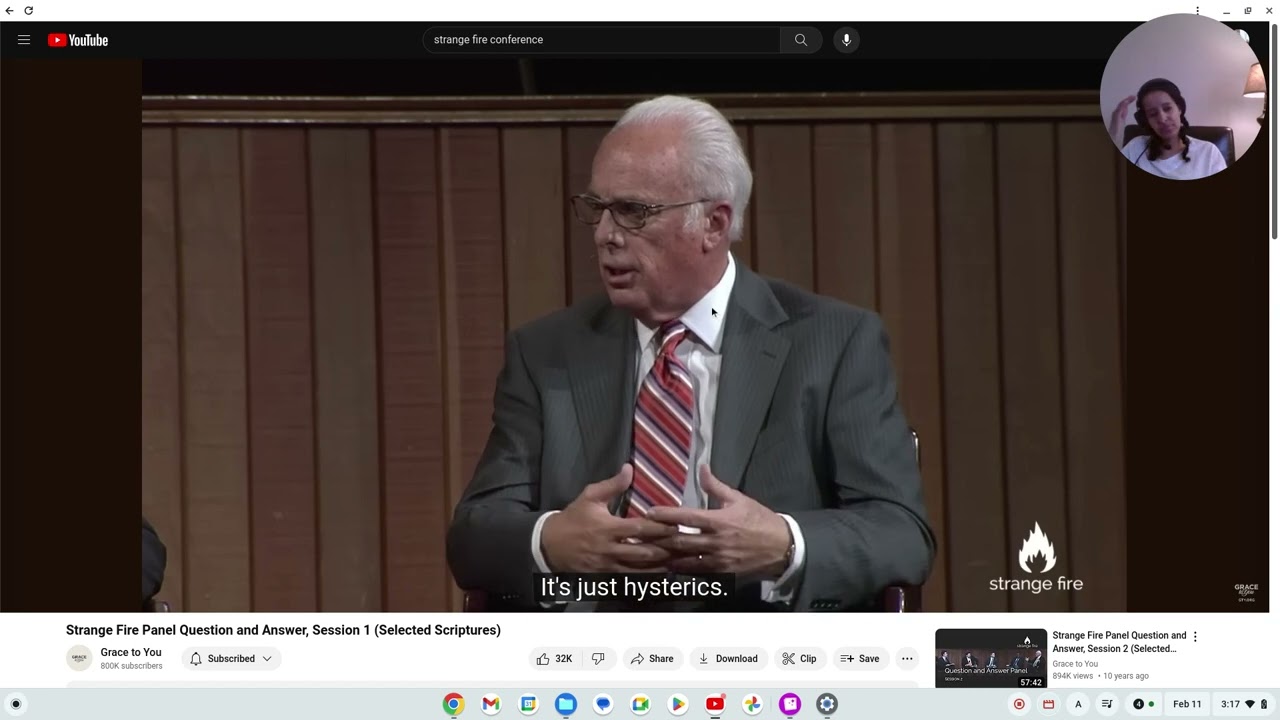The image size is (1280, 720).
Task: Open the Grace to You channel avatar
Action: (x=79, y=658)
